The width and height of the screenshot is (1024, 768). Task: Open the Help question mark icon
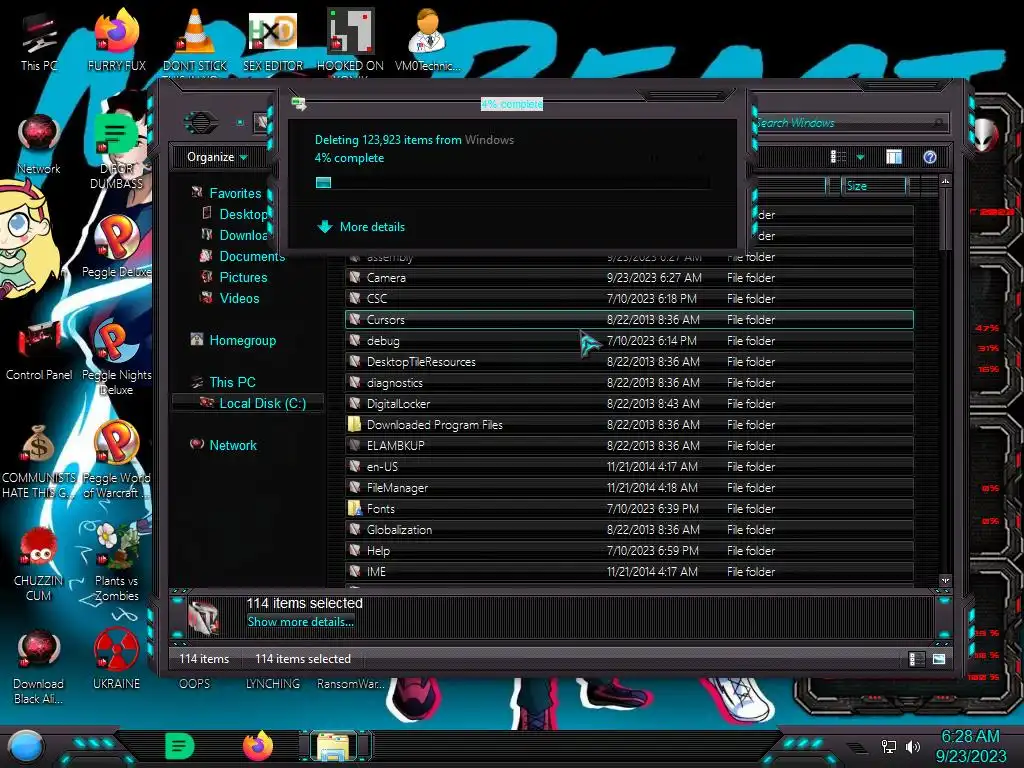pyautogui.click(x=930, y=157)
